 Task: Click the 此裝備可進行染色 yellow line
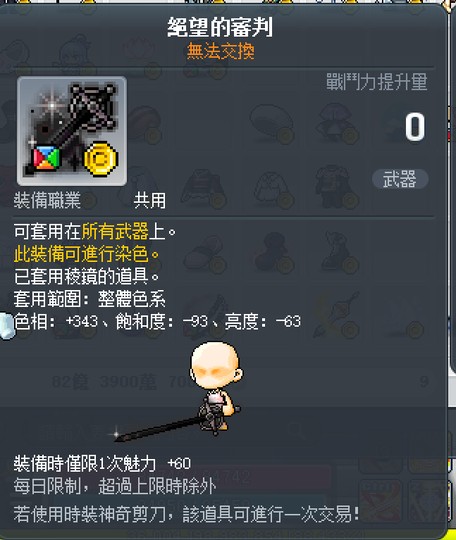pyautogui.click(x=86, y=254)
